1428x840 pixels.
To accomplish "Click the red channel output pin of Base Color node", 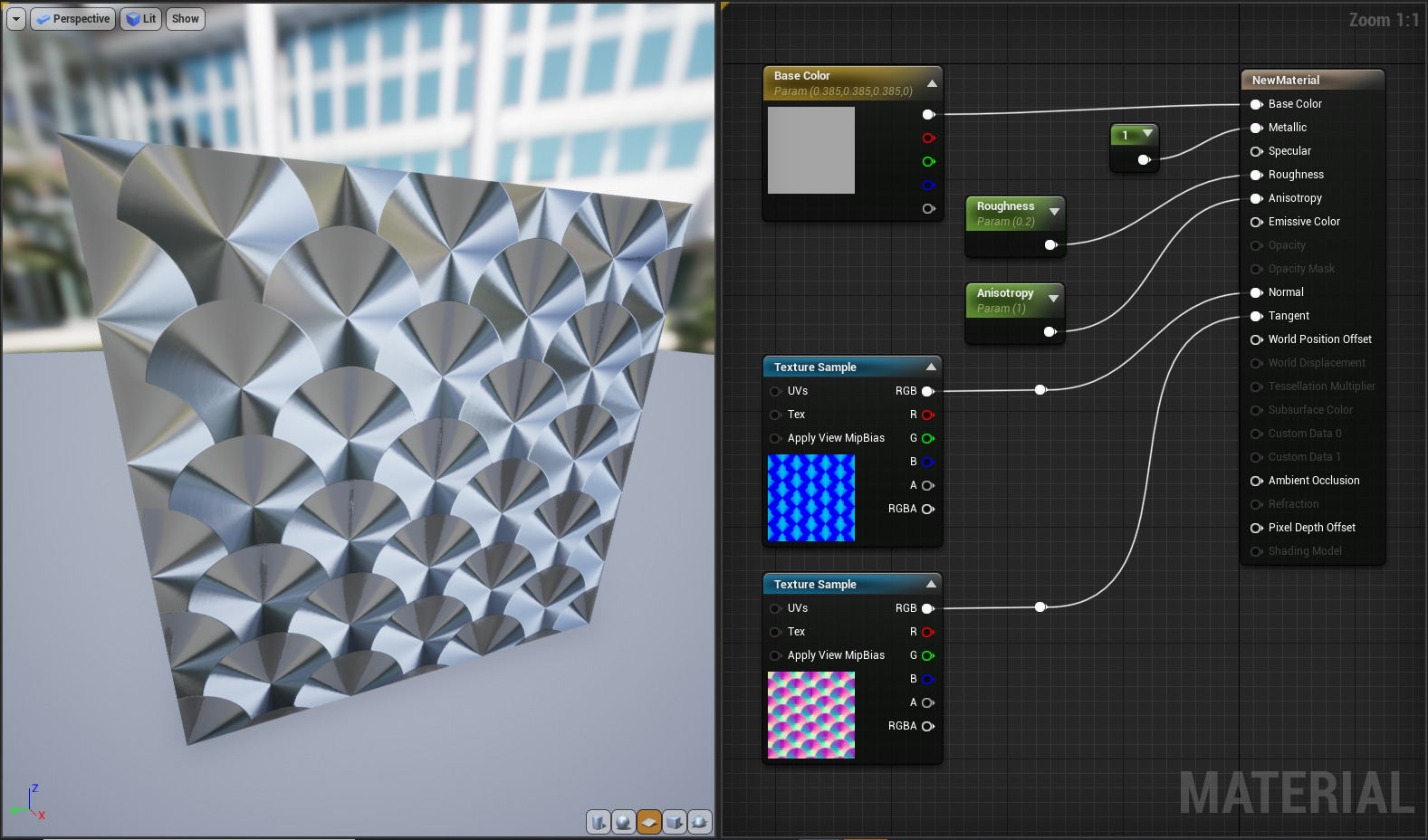I will point(928,138).
